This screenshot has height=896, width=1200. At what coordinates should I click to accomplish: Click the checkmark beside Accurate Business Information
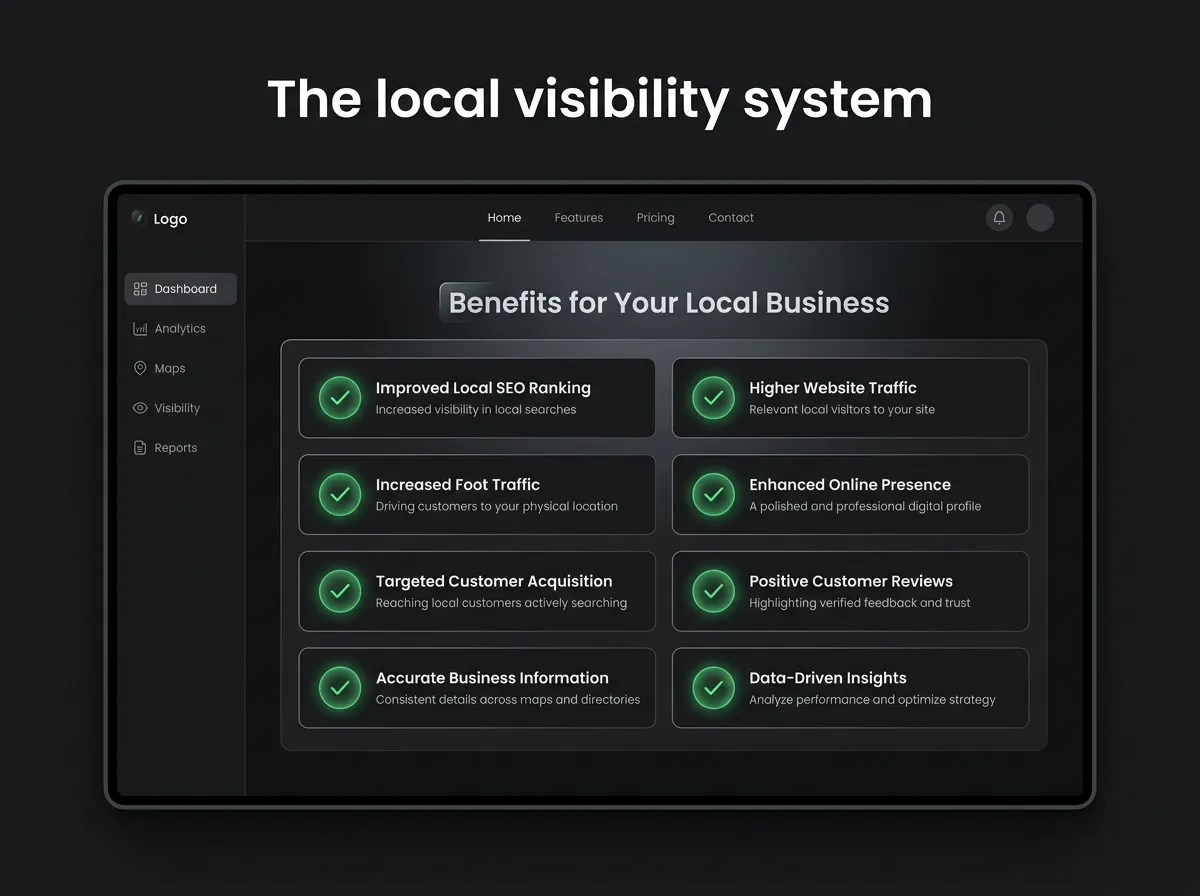[x=340, y=688]
